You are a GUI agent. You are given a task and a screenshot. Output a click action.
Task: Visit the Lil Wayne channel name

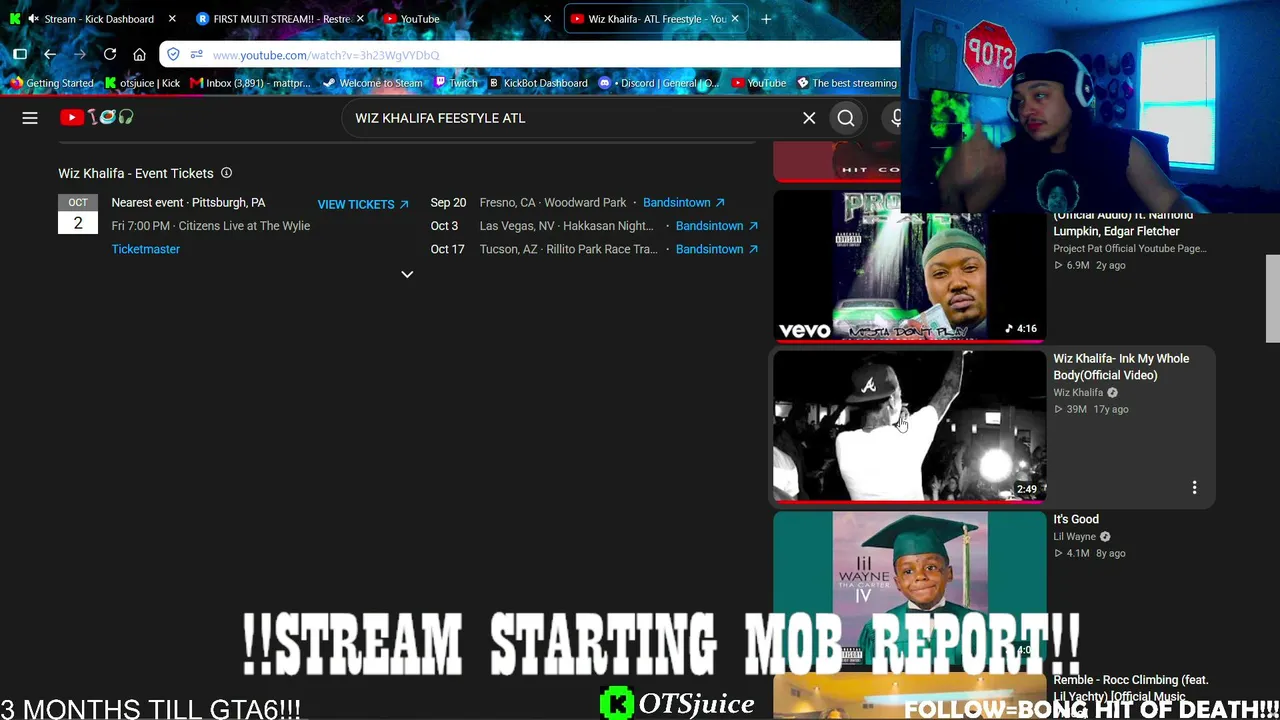pos(1075,537)
